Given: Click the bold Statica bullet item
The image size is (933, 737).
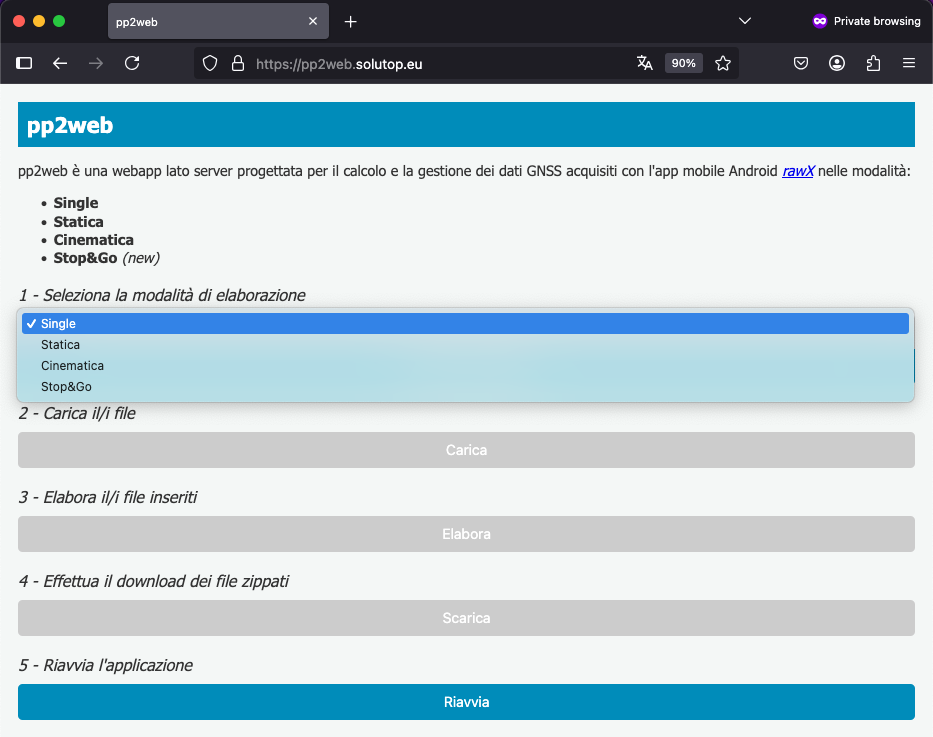Looking at the screenshot, I should coord(79,222).
